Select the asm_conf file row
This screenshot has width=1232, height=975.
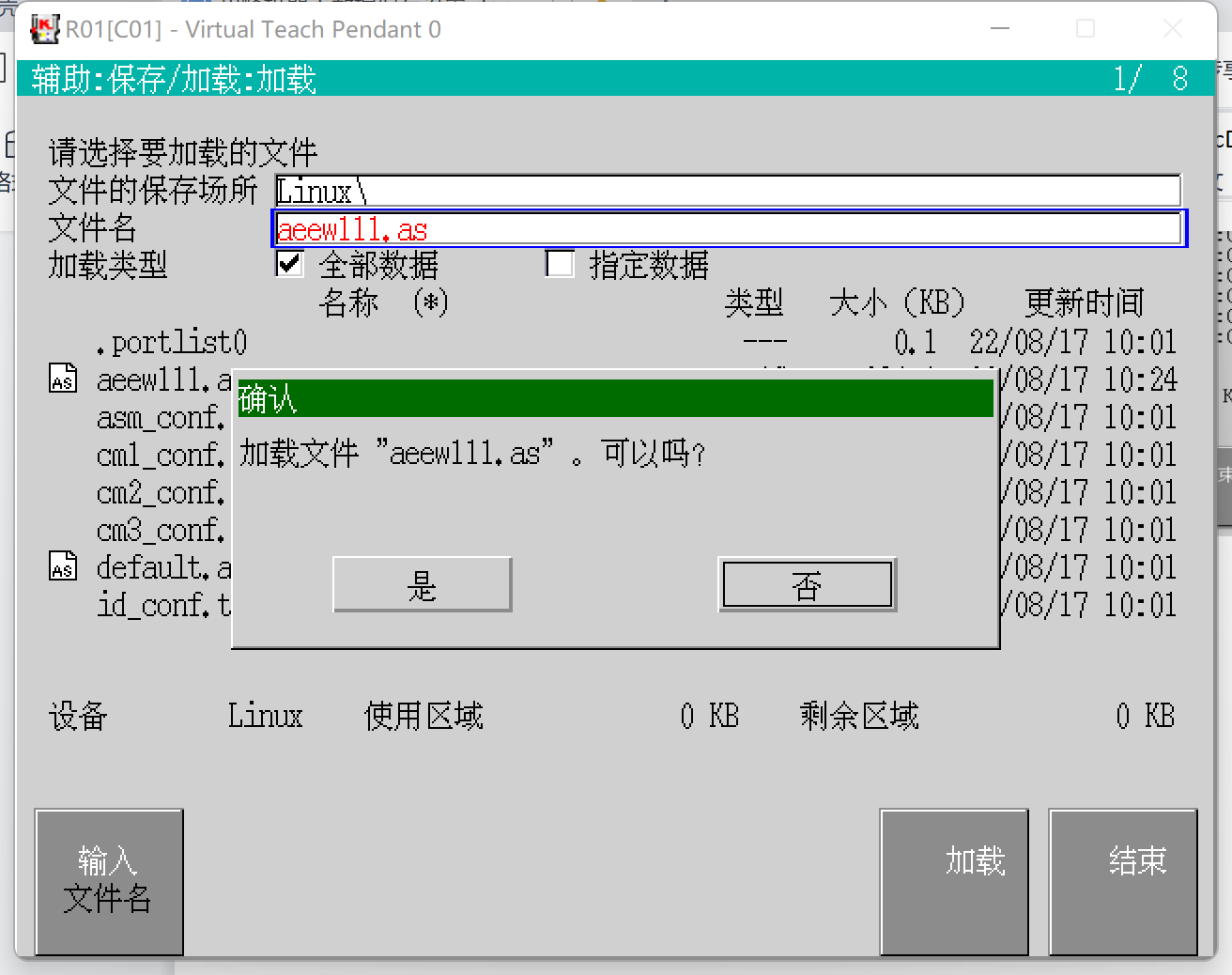(161, 417)
